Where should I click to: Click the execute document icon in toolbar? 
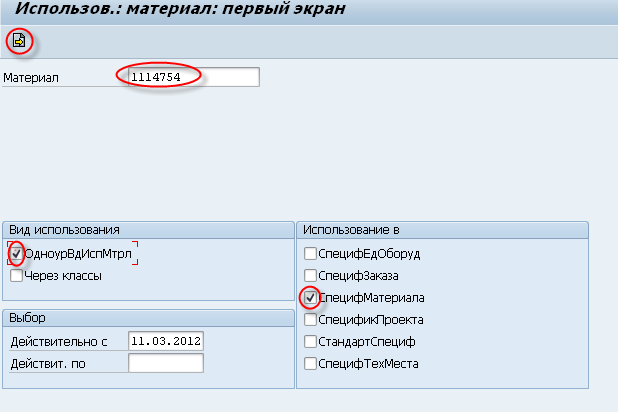pos(19,41)
